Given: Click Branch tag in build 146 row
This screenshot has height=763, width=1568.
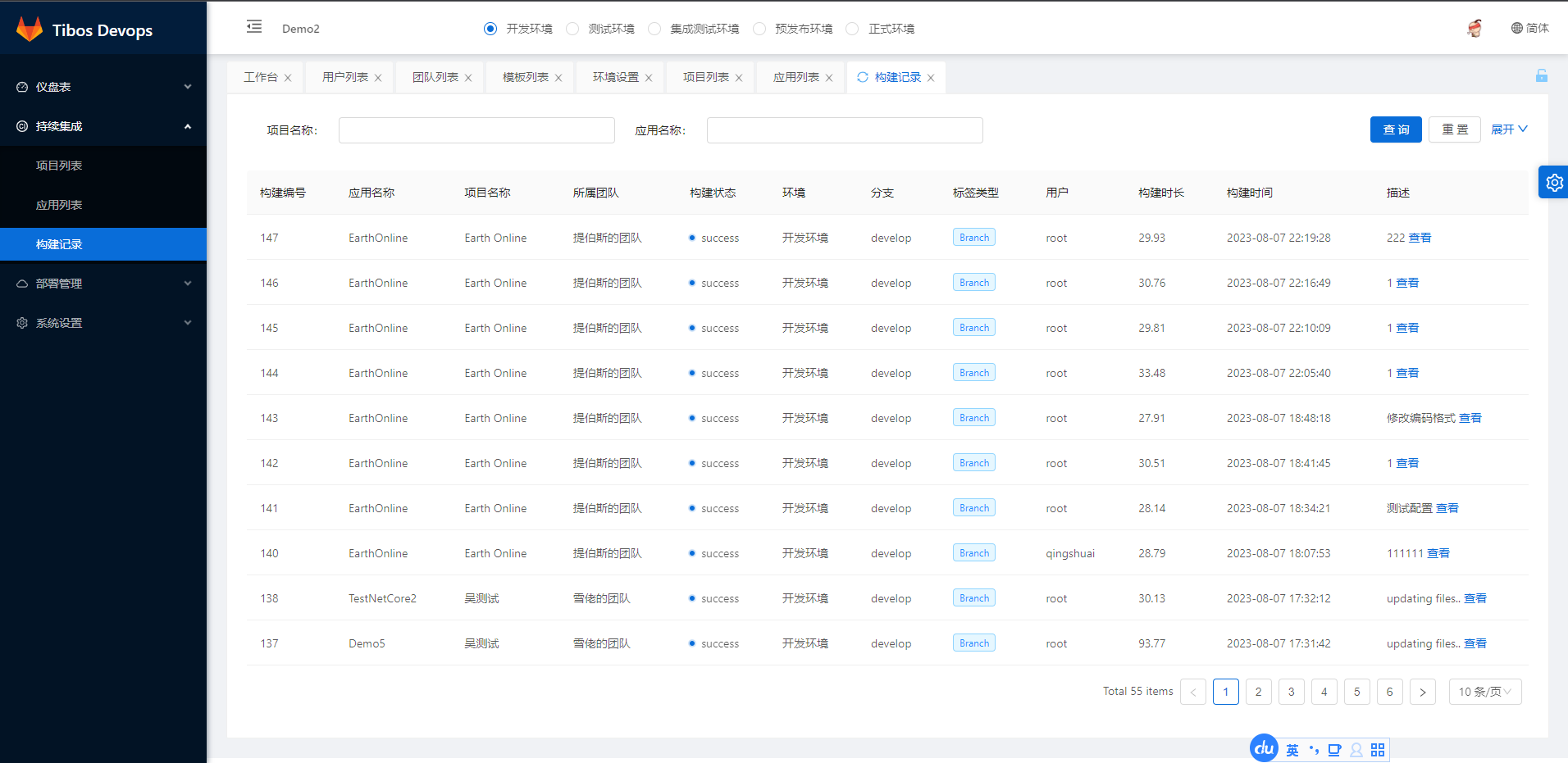Looking at the screenshot, I should (x=974, y=283).
